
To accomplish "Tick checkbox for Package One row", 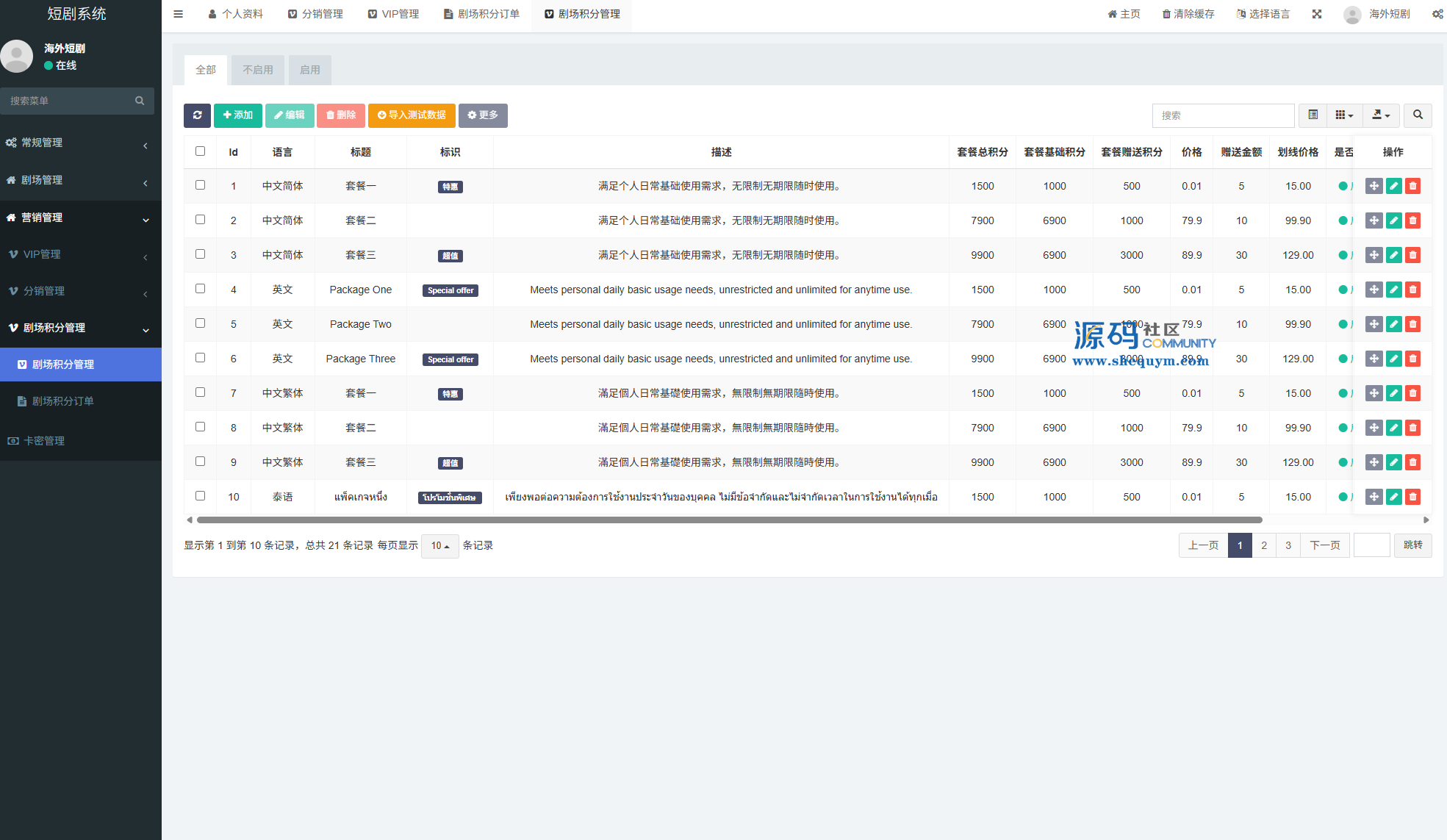I will click(200, 289).
